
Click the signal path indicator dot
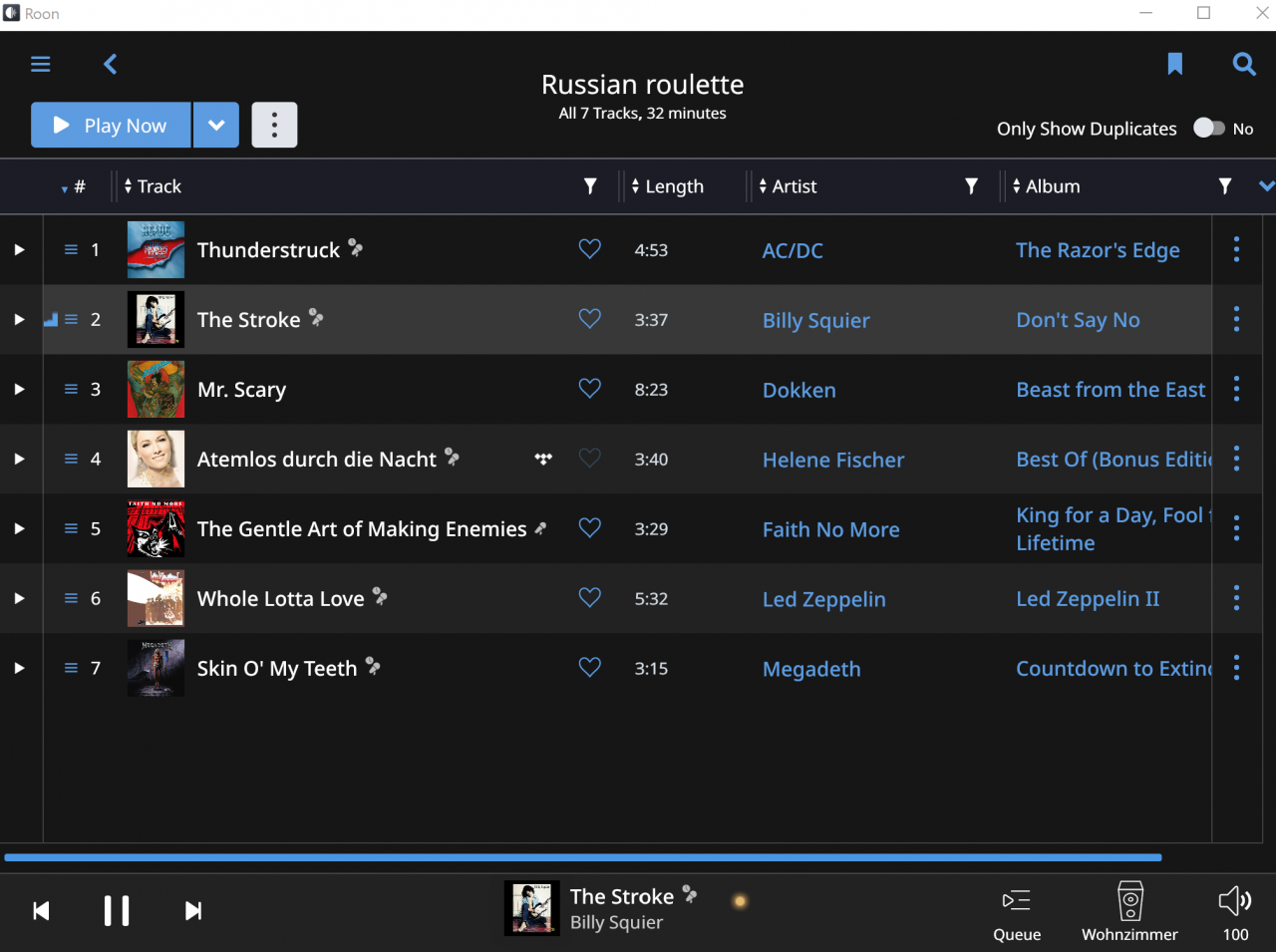740,901
